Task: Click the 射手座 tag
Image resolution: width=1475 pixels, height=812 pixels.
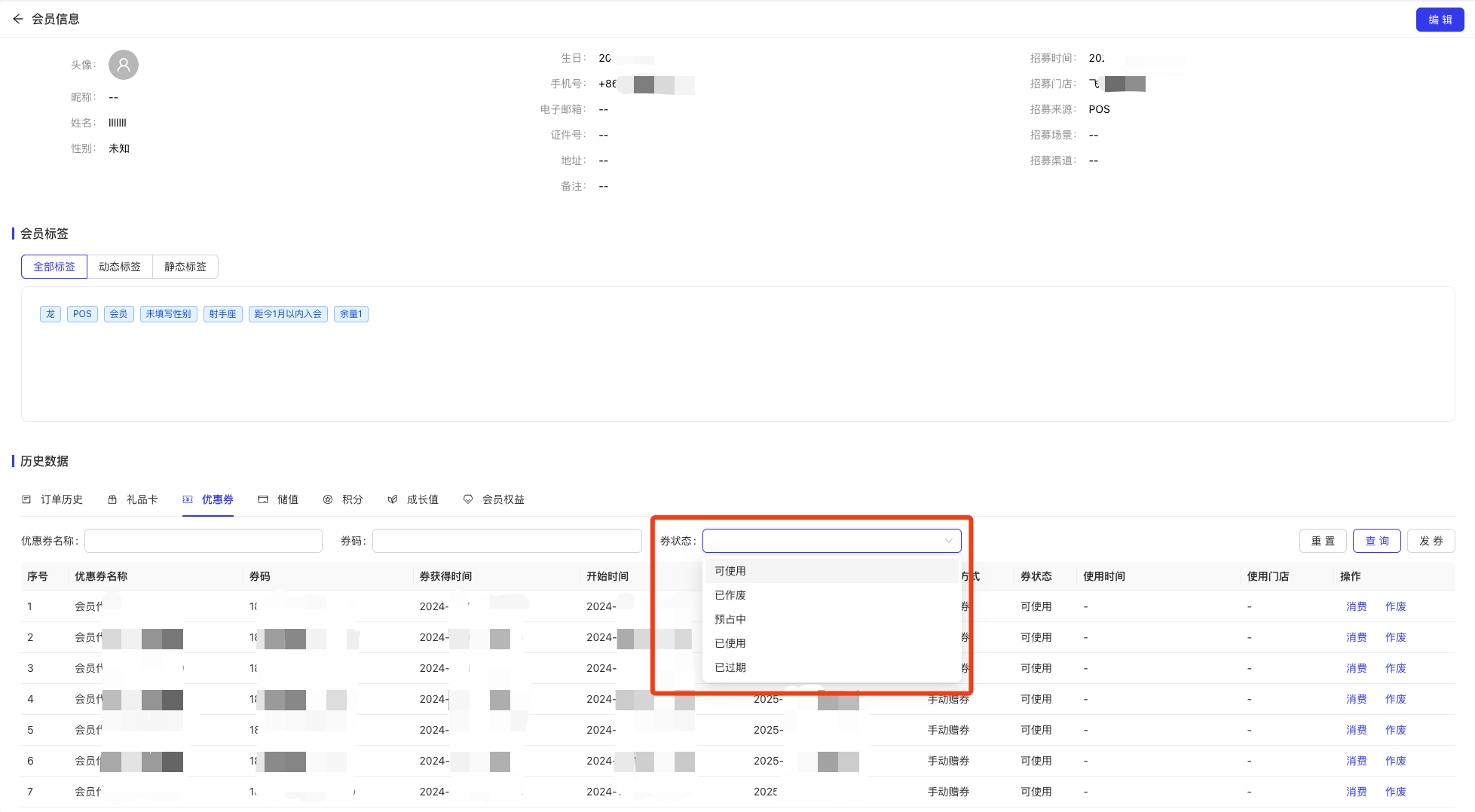Action: click(223, 314)
